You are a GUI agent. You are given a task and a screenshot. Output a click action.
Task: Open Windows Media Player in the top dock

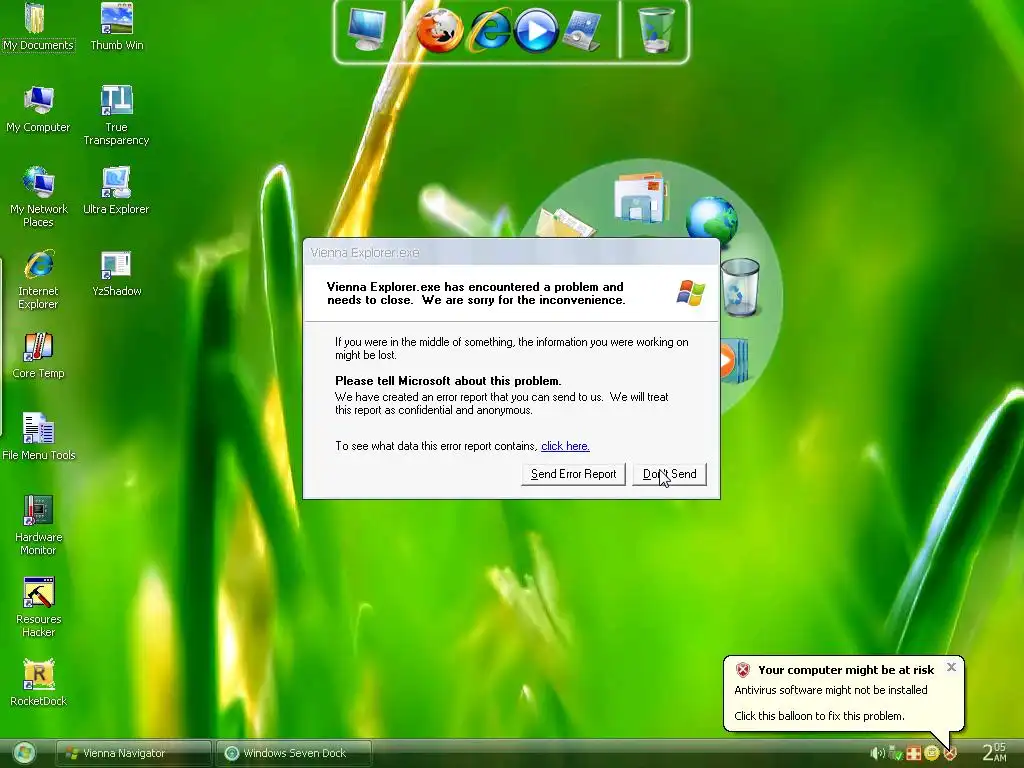[x=536, y=31]
